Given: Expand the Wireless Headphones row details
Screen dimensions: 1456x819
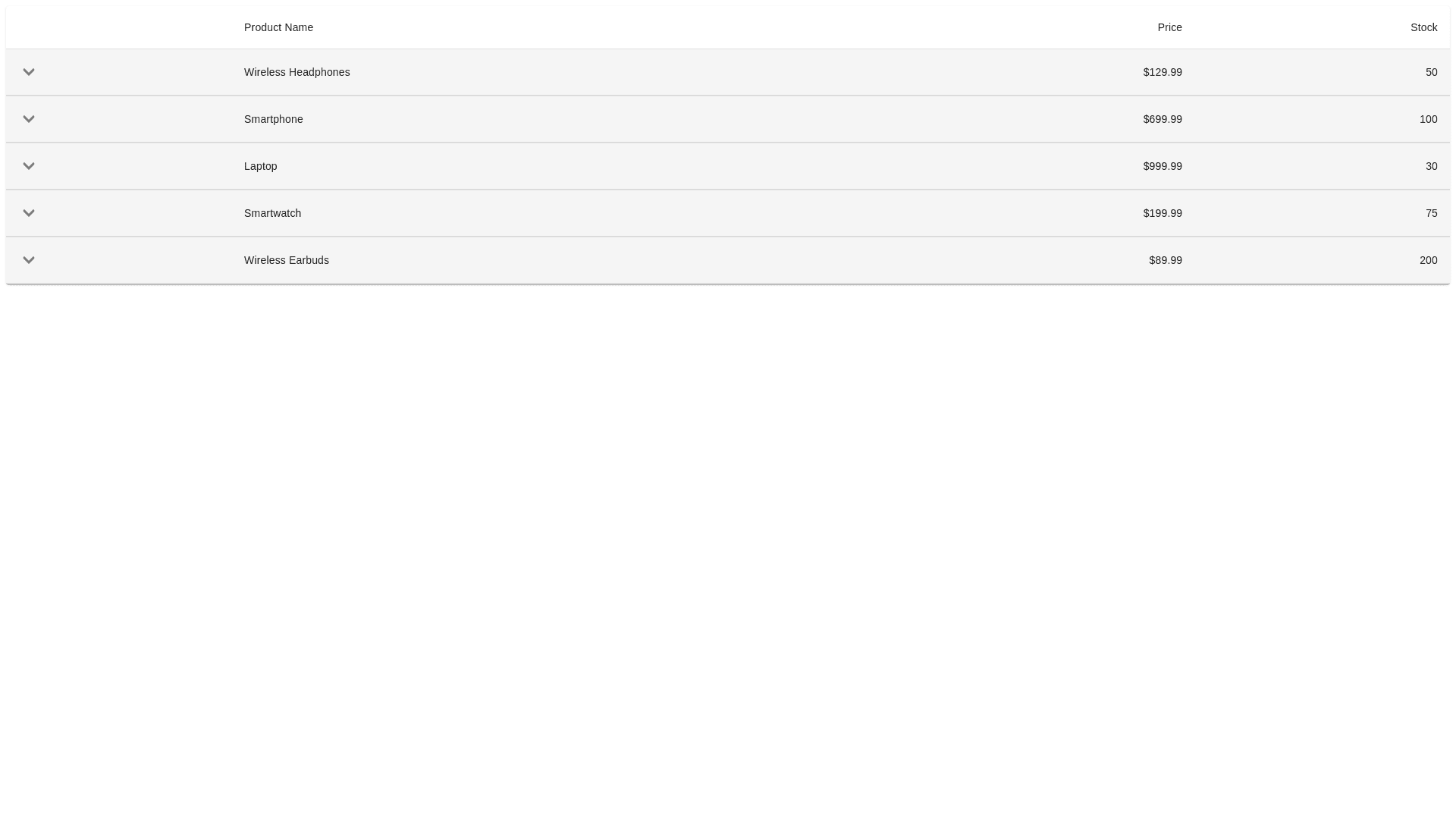Looking at the screenshot, I should (x=29, y=72).
